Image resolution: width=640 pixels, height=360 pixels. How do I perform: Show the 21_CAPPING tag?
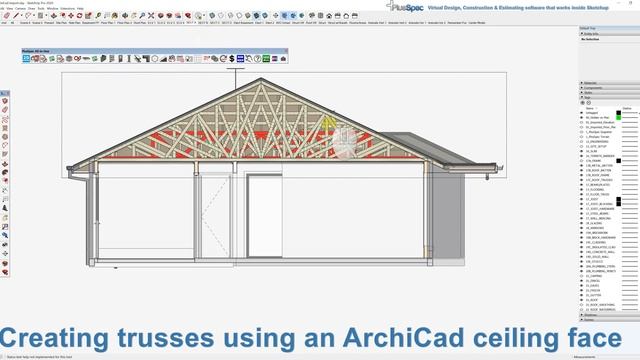[582, 276]
